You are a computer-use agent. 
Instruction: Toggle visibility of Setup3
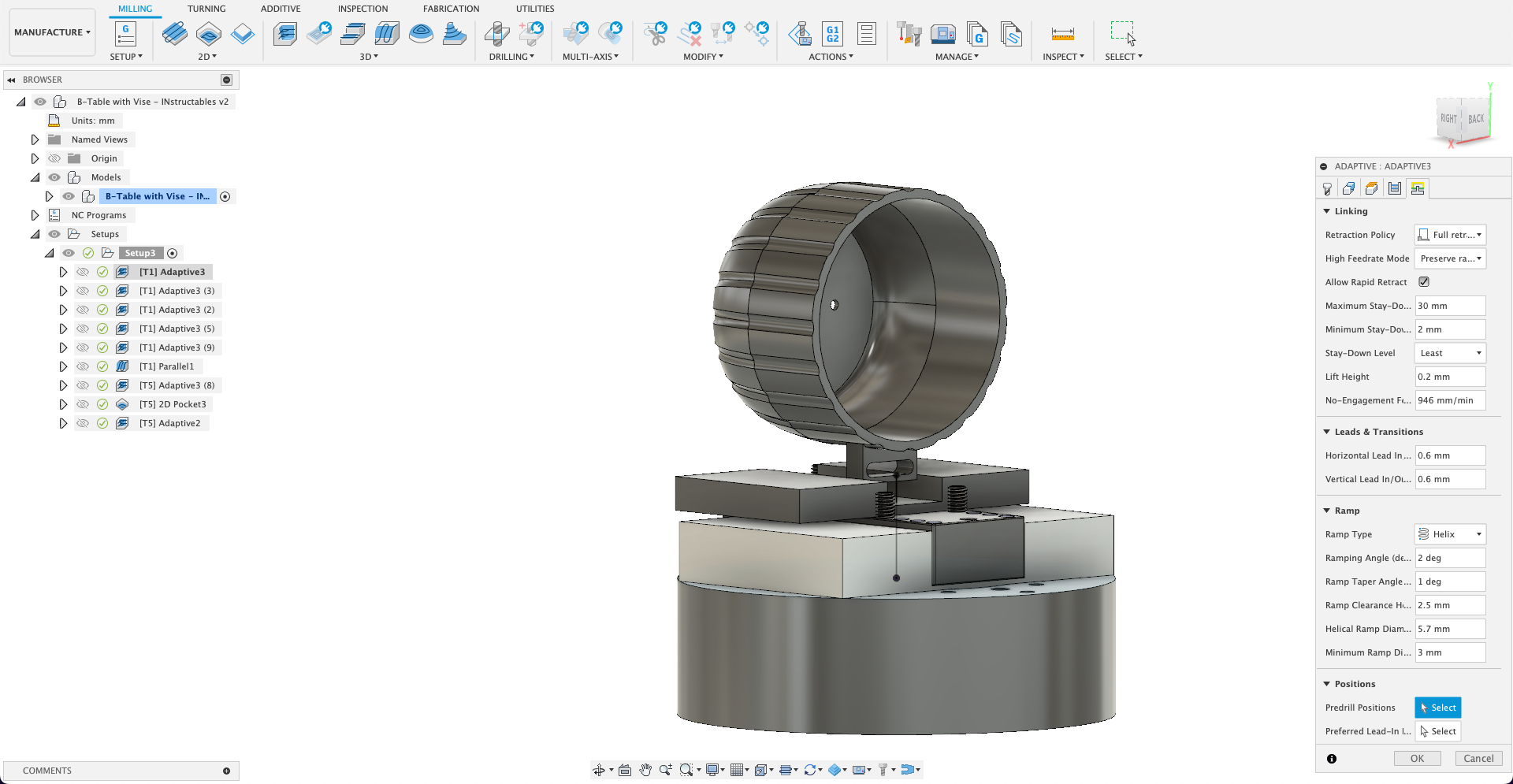pyautogui.click(x=69, y=253)
